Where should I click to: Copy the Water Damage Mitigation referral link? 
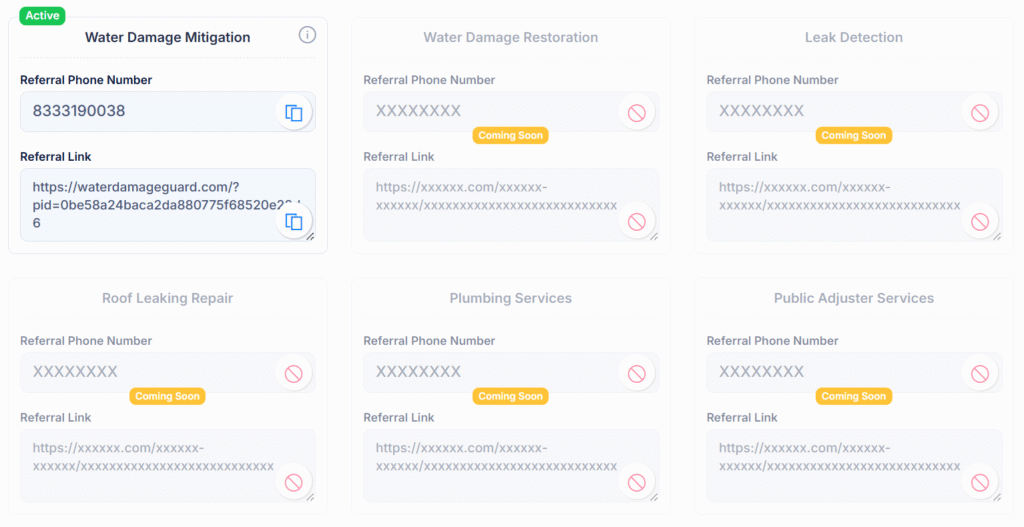pos(294,222)
